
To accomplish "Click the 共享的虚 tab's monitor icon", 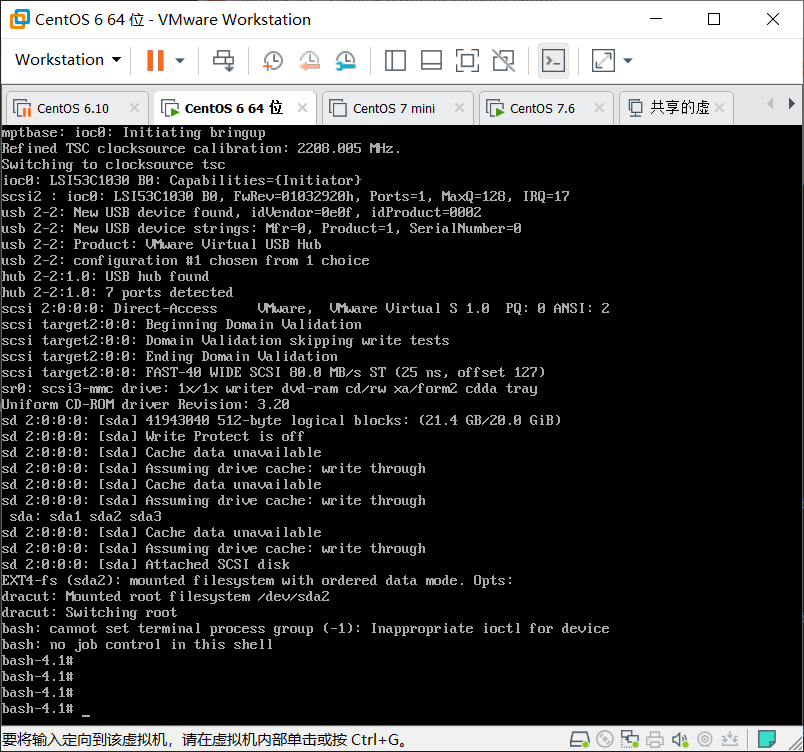I will pos(635,108).
